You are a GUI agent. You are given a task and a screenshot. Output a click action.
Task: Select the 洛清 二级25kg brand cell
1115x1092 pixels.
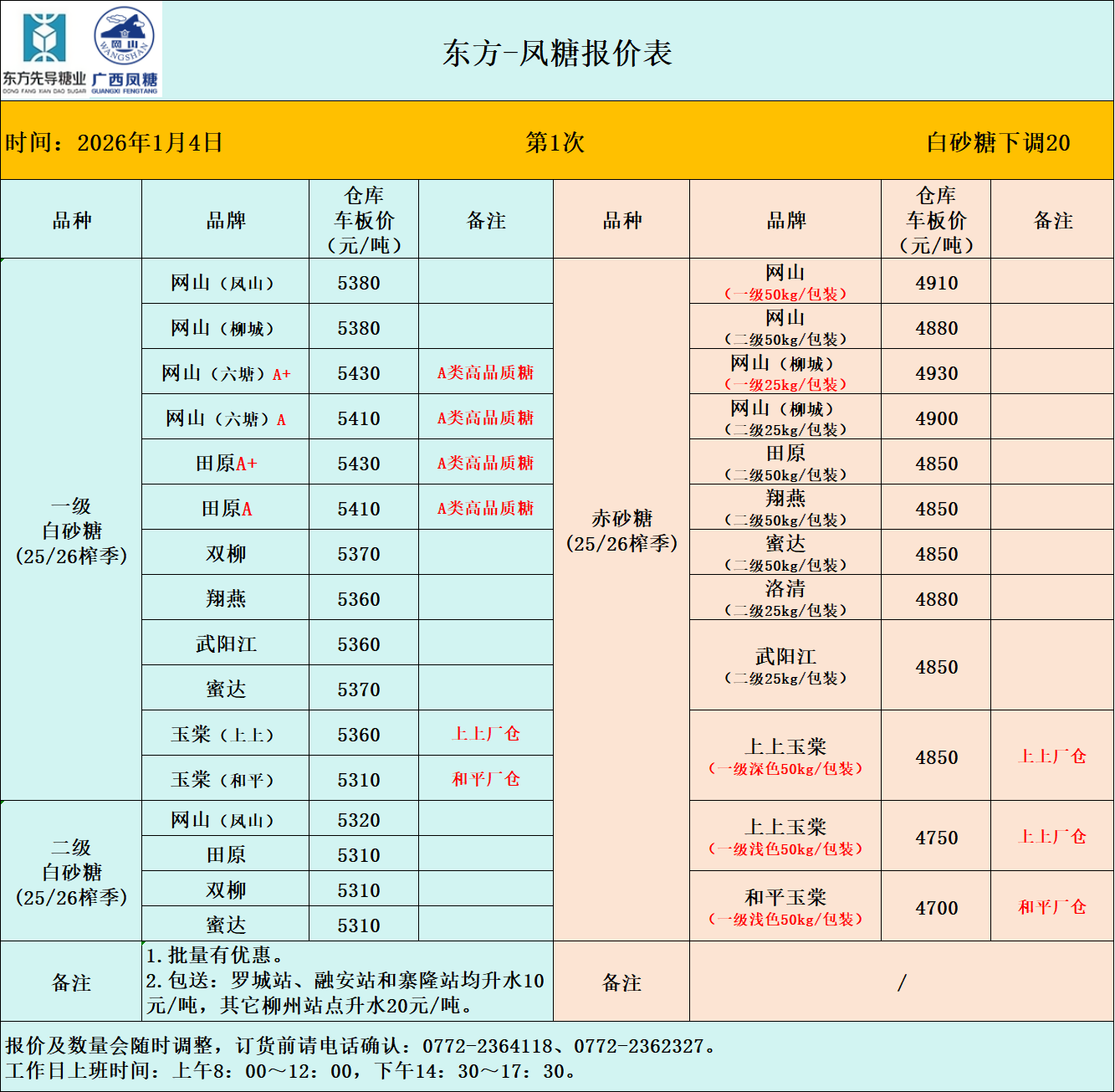(785, 598)
